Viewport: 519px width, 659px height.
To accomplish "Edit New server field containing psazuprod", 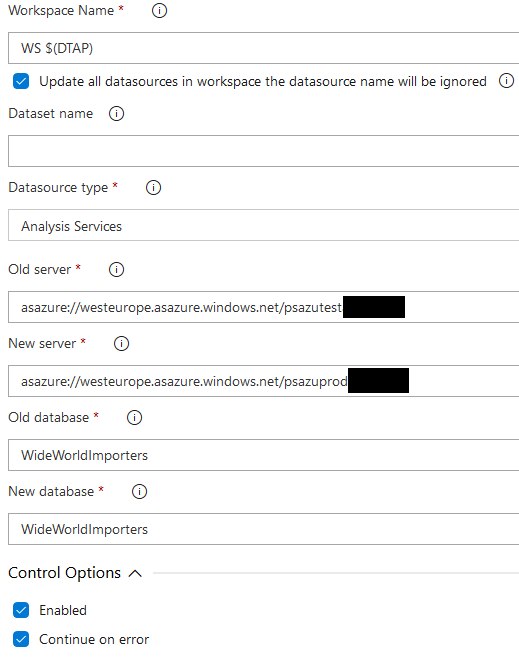I will point(263,381).
